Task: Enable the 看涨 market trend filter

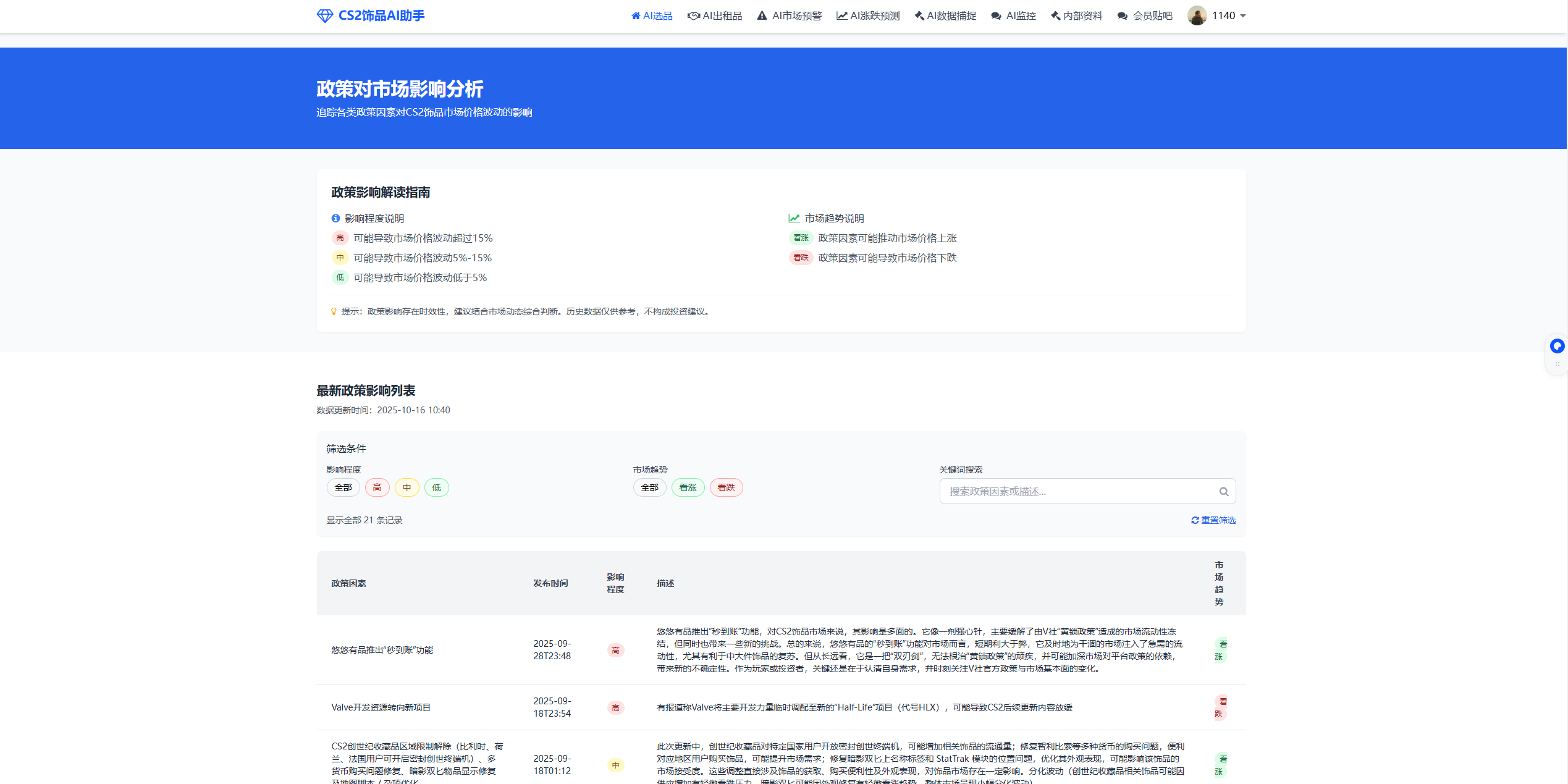Action: coord(688,487)
